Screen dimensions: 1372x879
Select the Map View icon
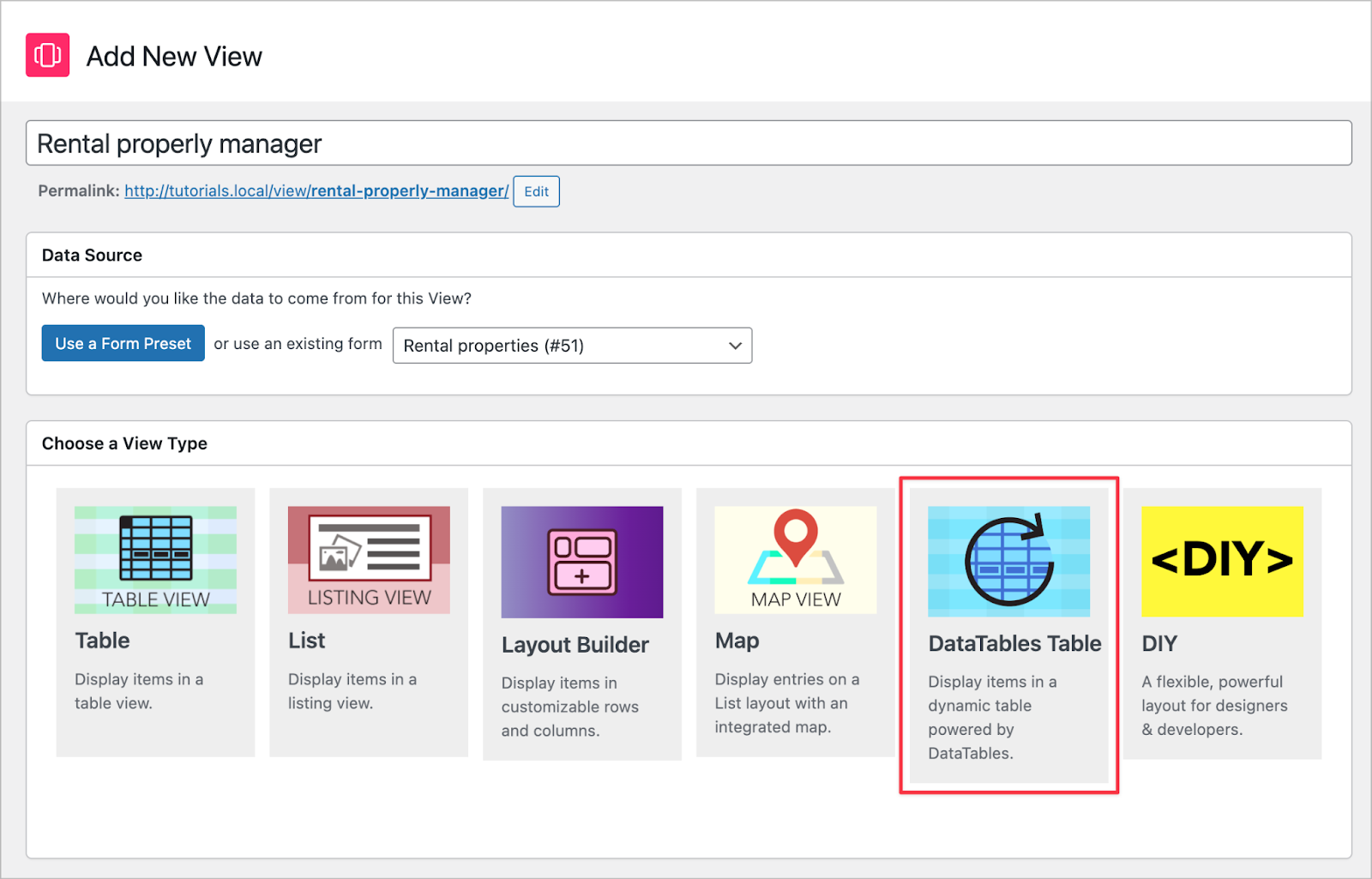[x=795, y=559]
